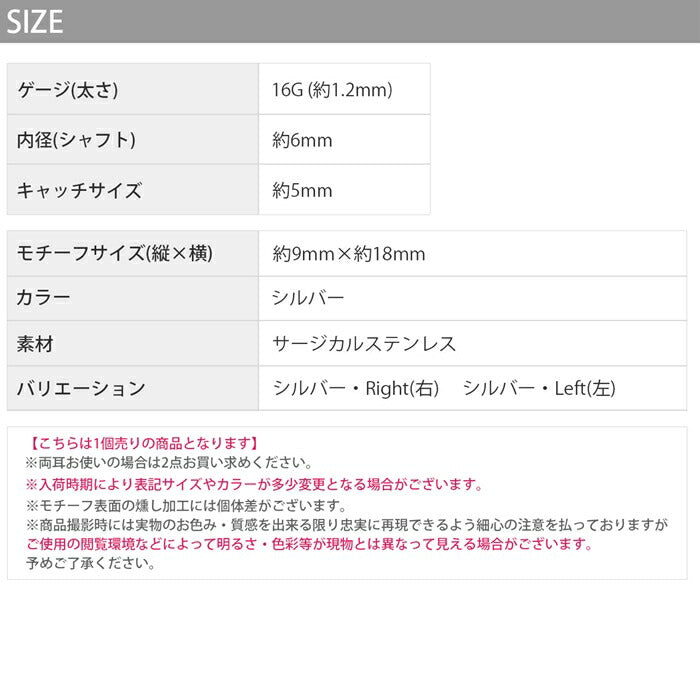
Task: Select the 約5mm catch size value
Action: [x=302, y=190]
